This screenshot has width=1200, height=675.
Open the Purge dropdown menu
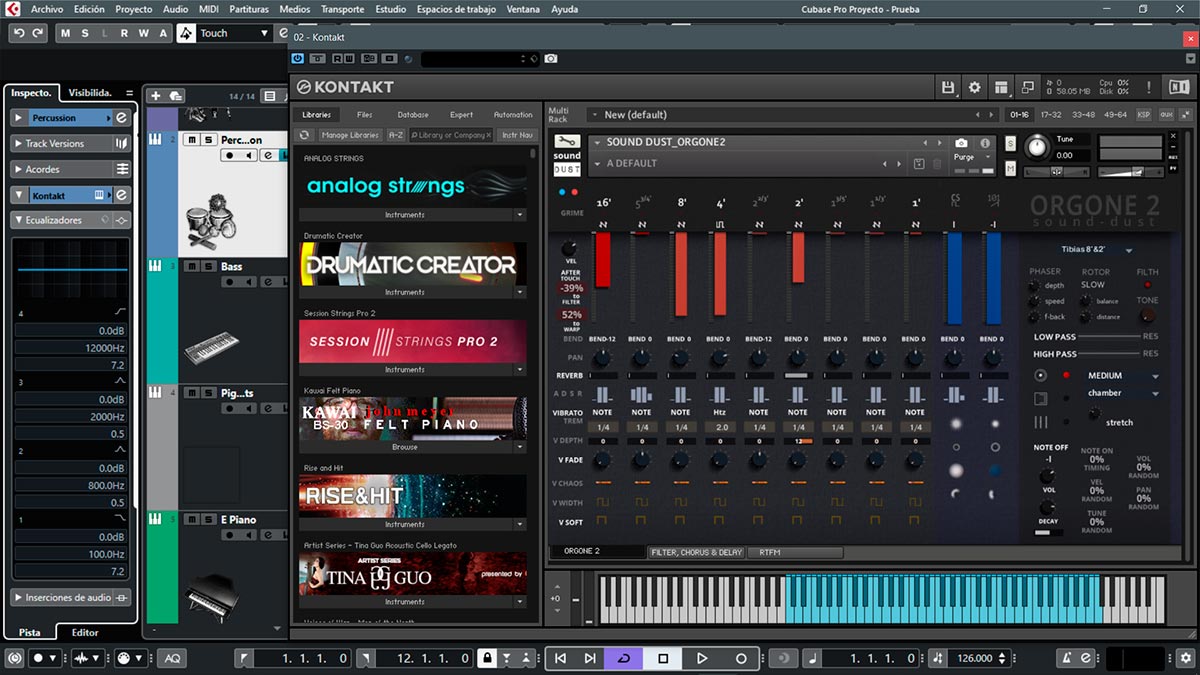[972, 158]
